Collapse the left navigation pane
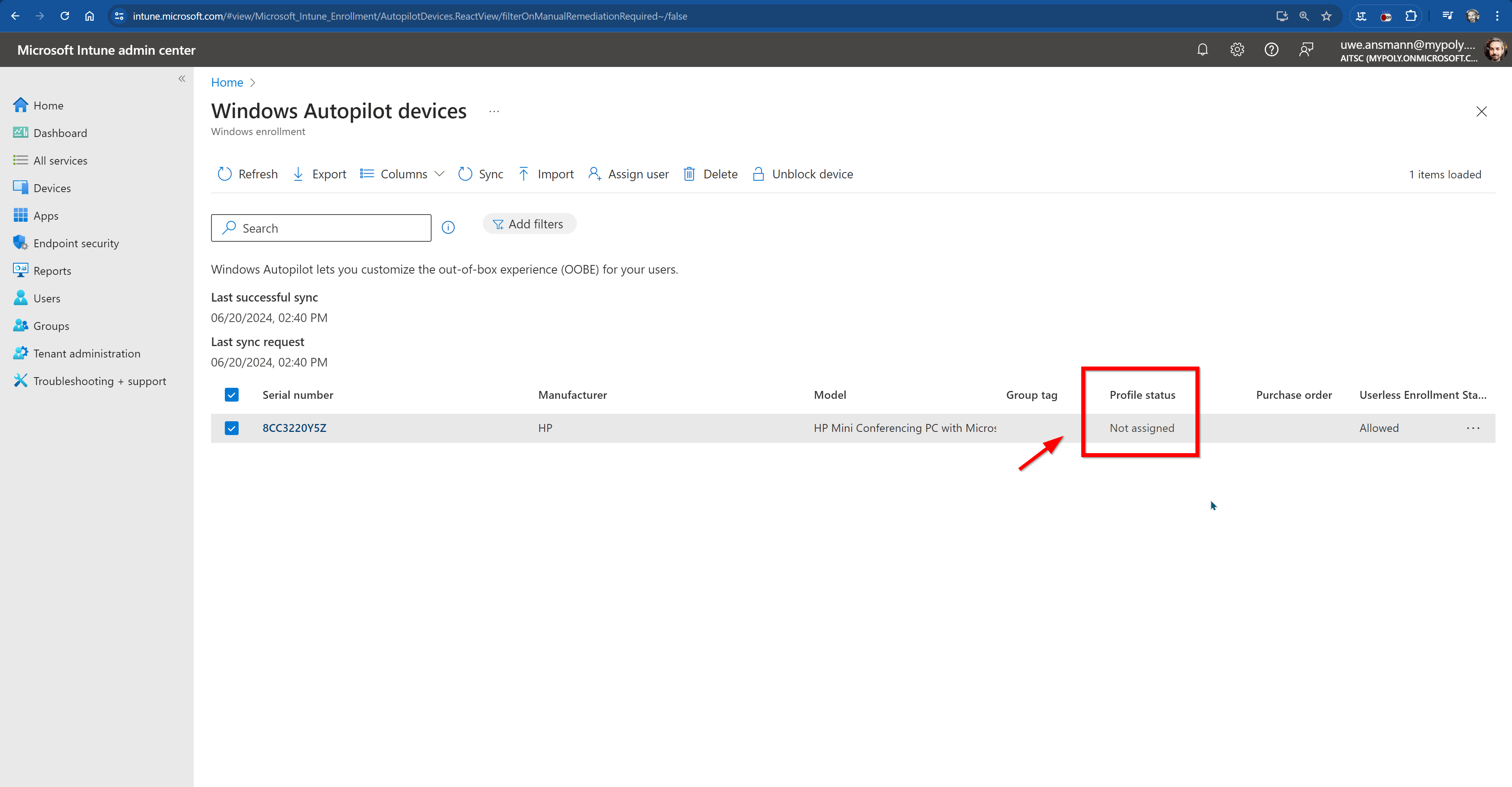Screen dimensions: 1512x787 pyautogui.click(x=182, y=79)
